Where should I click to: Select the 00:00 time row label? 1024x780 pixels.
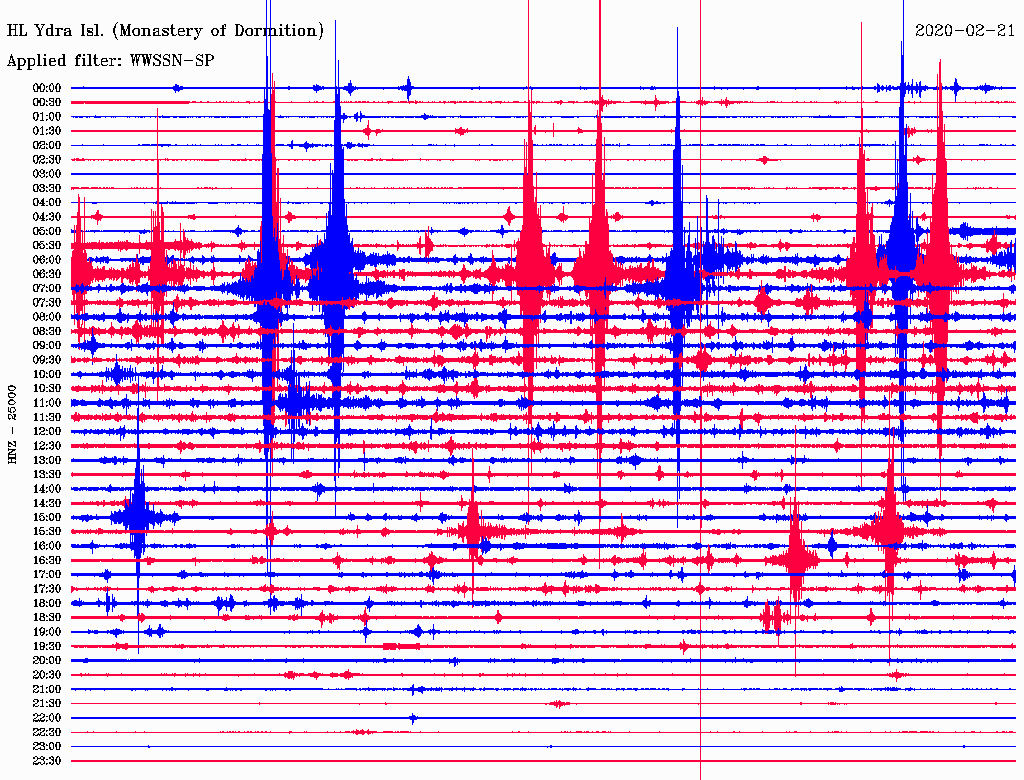point(47,88)
